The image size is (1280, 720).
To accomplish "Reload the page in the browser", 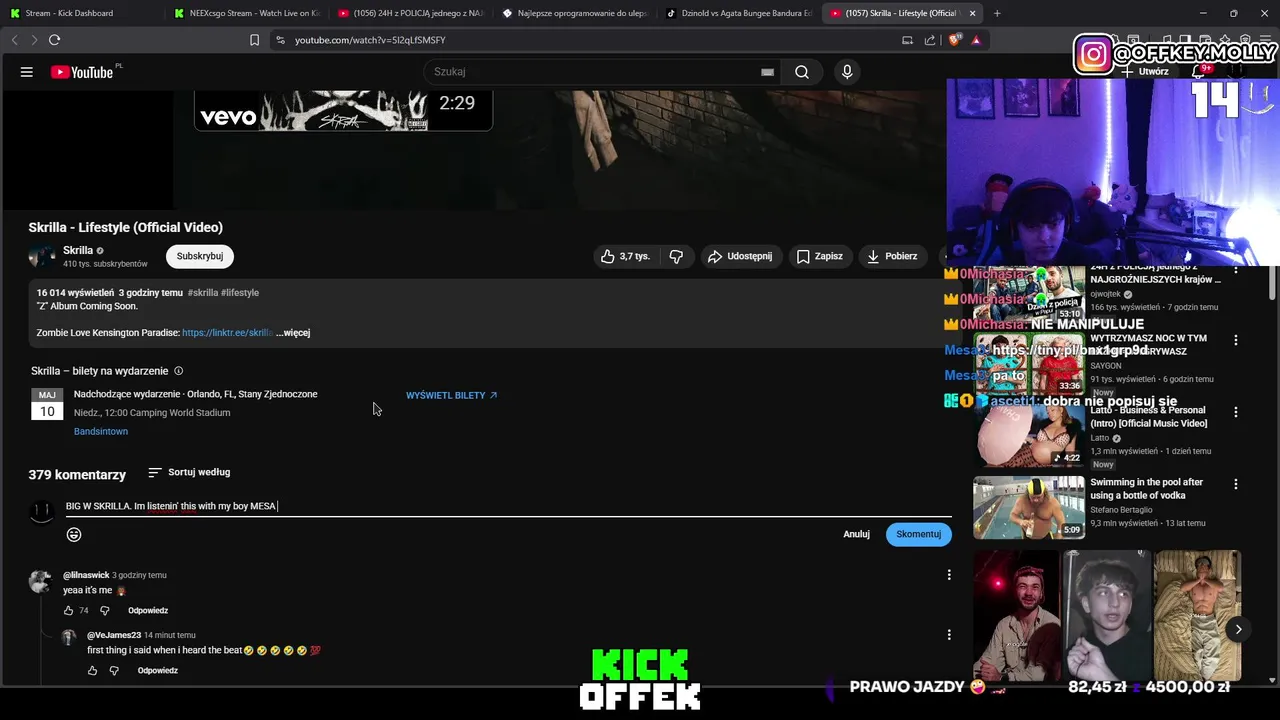I will point(54,40).
